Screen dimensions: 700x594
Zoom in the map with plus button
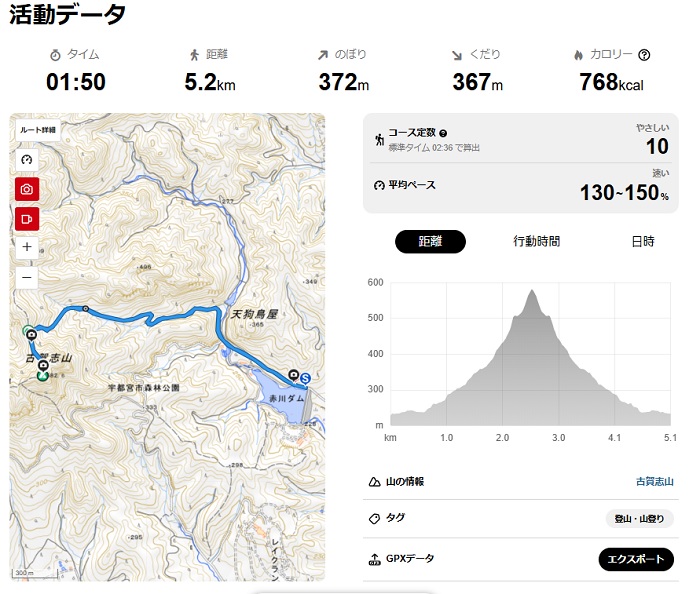[x=27, y=246]
